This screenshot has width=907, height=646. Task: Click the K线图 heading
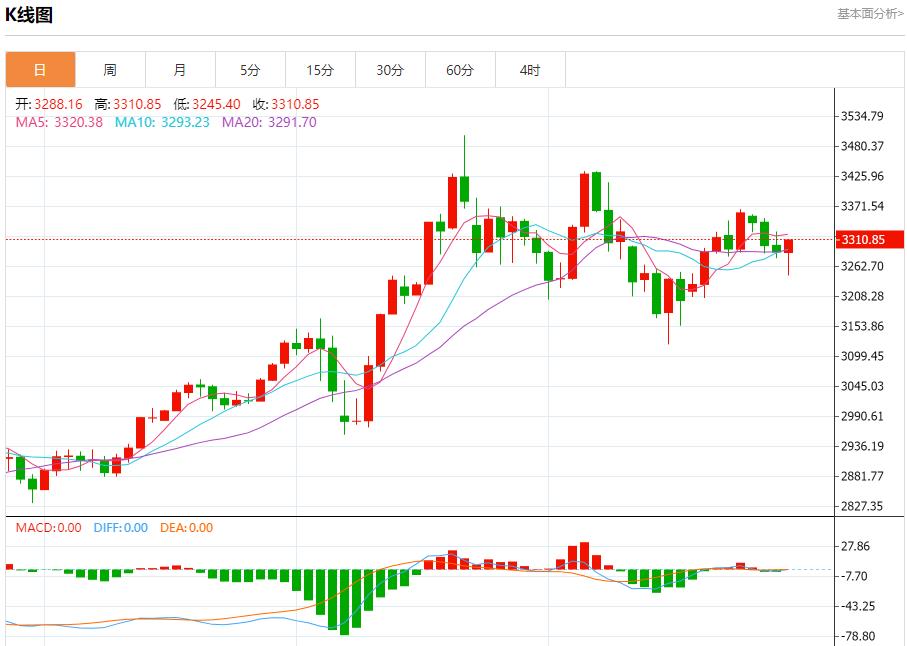[x=29, y=15]
